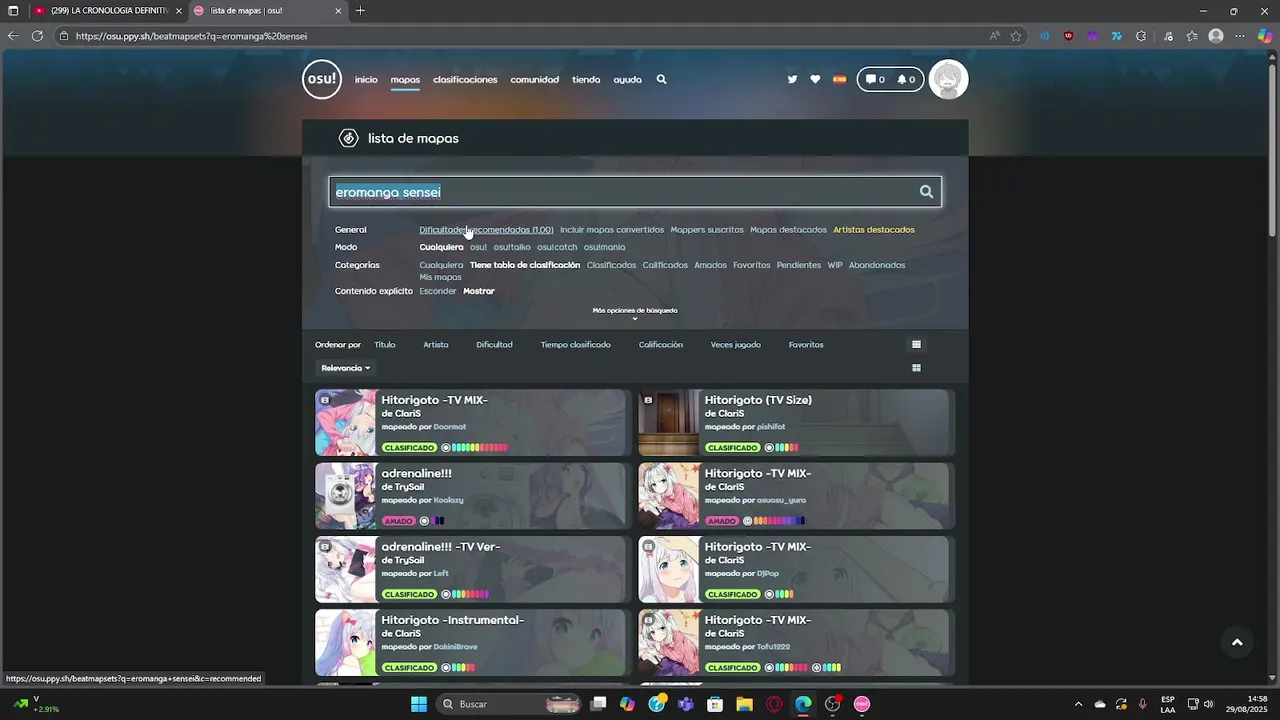The image size is (1280, 720).
Task: Reload the page
Action: point(37,36)
